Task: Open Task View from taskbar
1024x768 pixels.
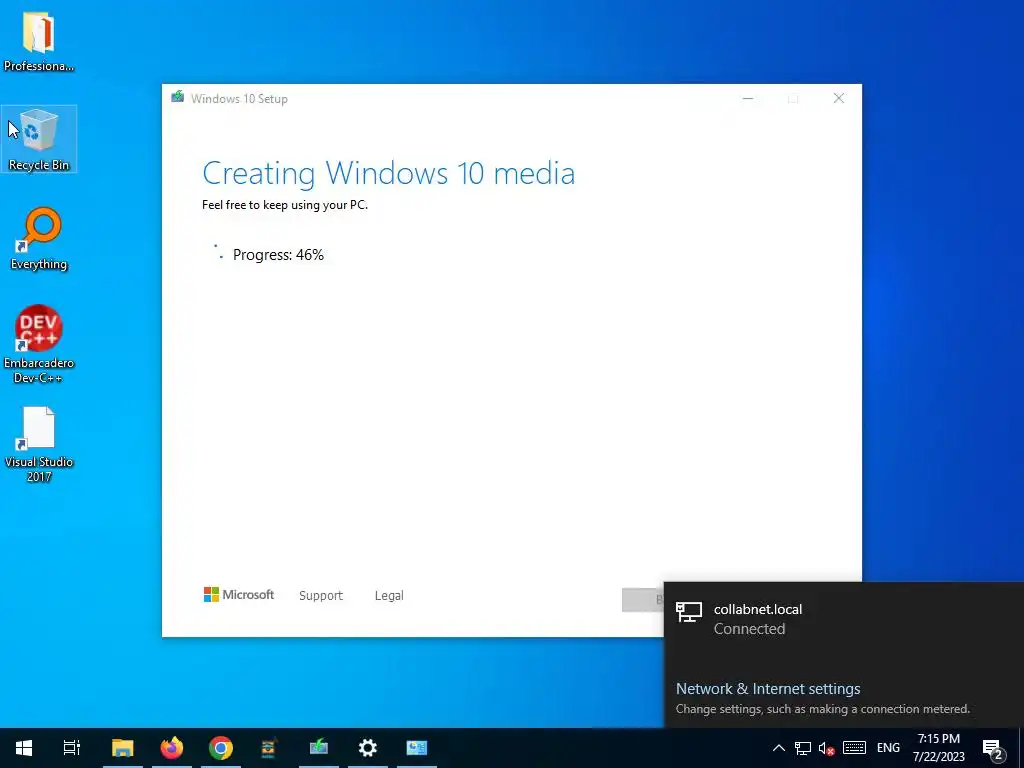Action: click(72, 748)
